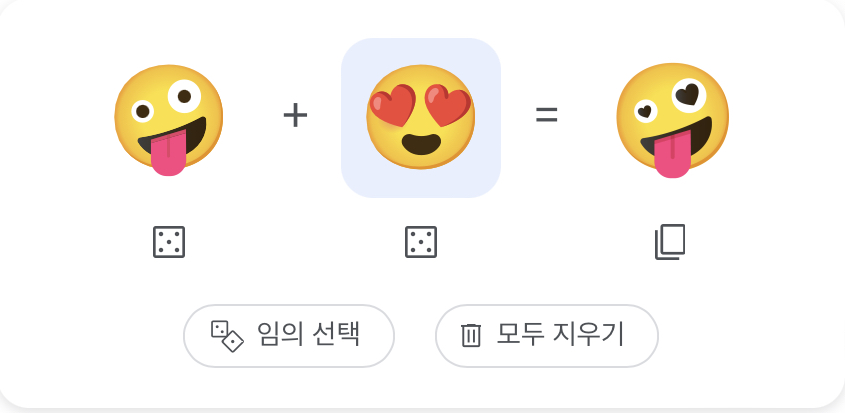Click the open mouth of heart-eyes emoji
The width and height of the screenshot is (845, 413).
click(x=421, y=143)
